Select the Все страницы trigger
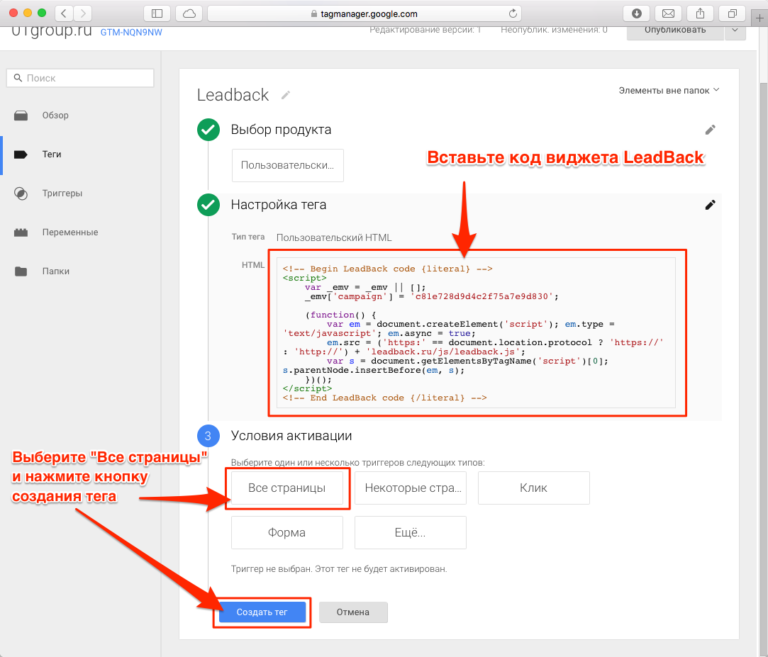 (x=287, y=488)
